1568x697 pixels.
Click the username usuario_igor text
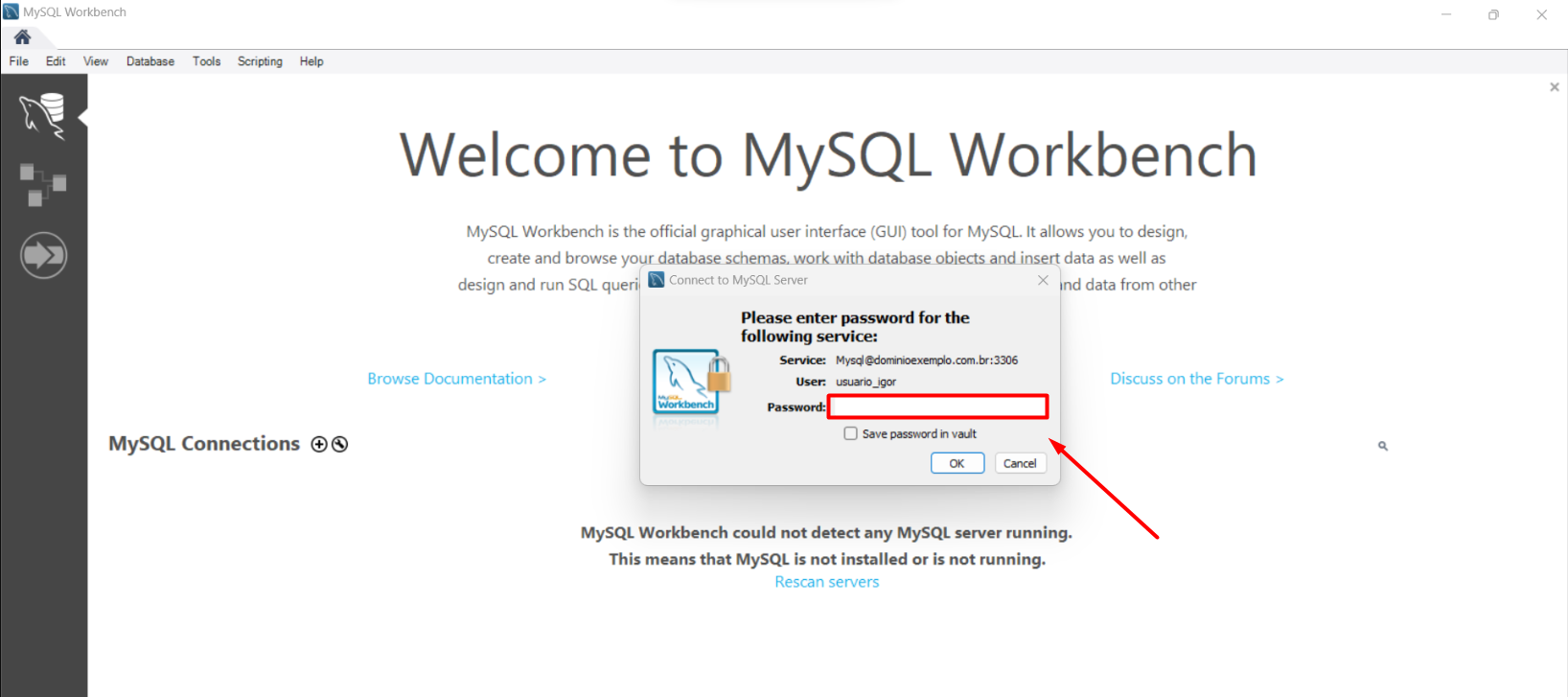865,382
